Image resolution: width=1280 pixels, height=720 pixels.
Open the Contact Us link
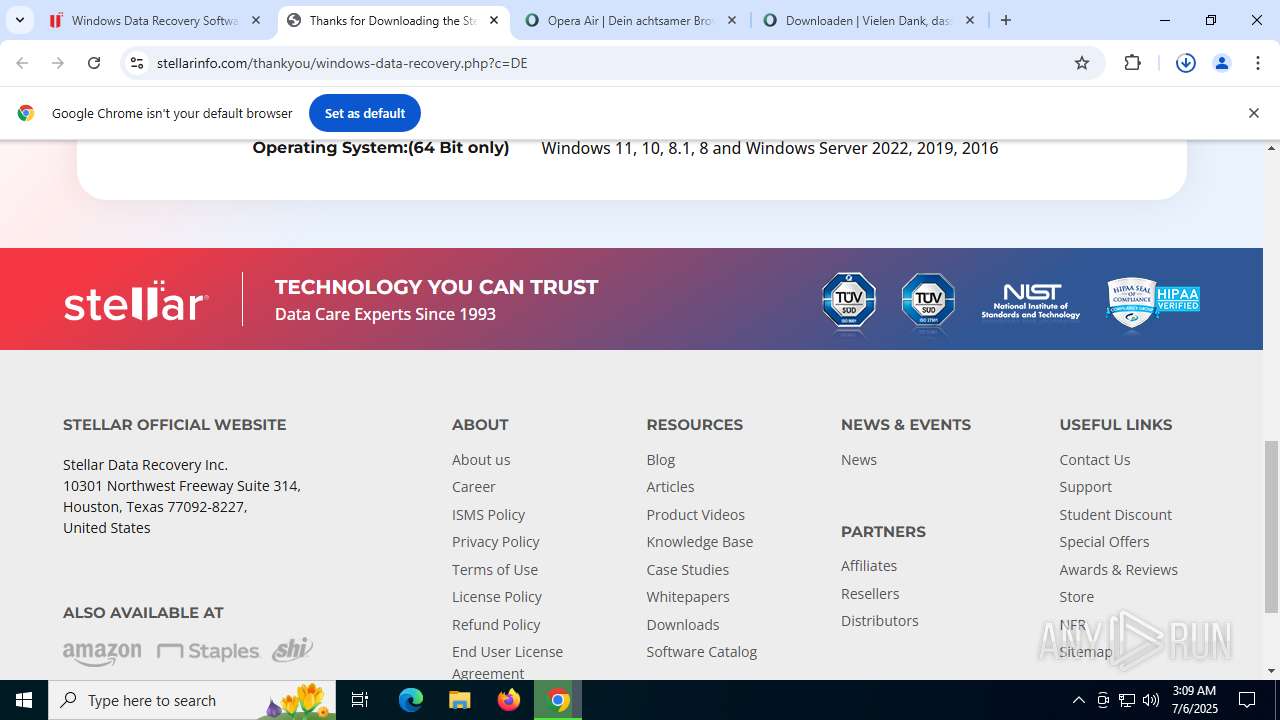(x=1095, y=460)
